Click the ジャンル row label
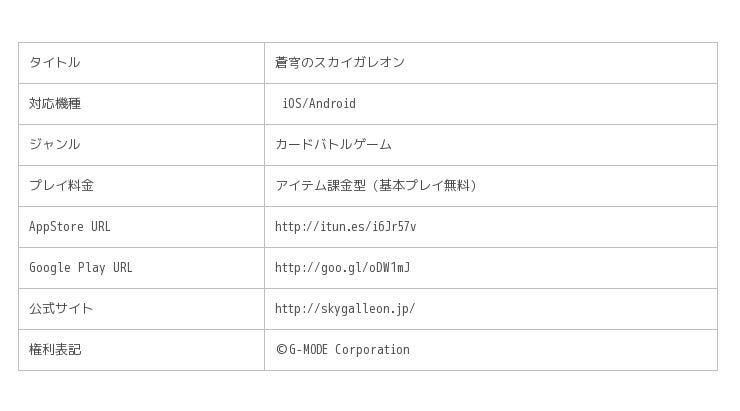This screenshot has width=740, height=411. click(54, 145)
